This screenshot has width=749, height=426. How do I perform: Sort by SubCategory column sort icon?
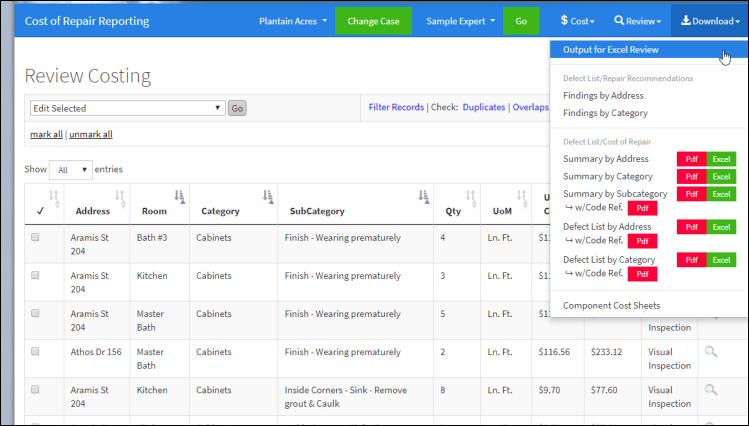click(423, 196)
